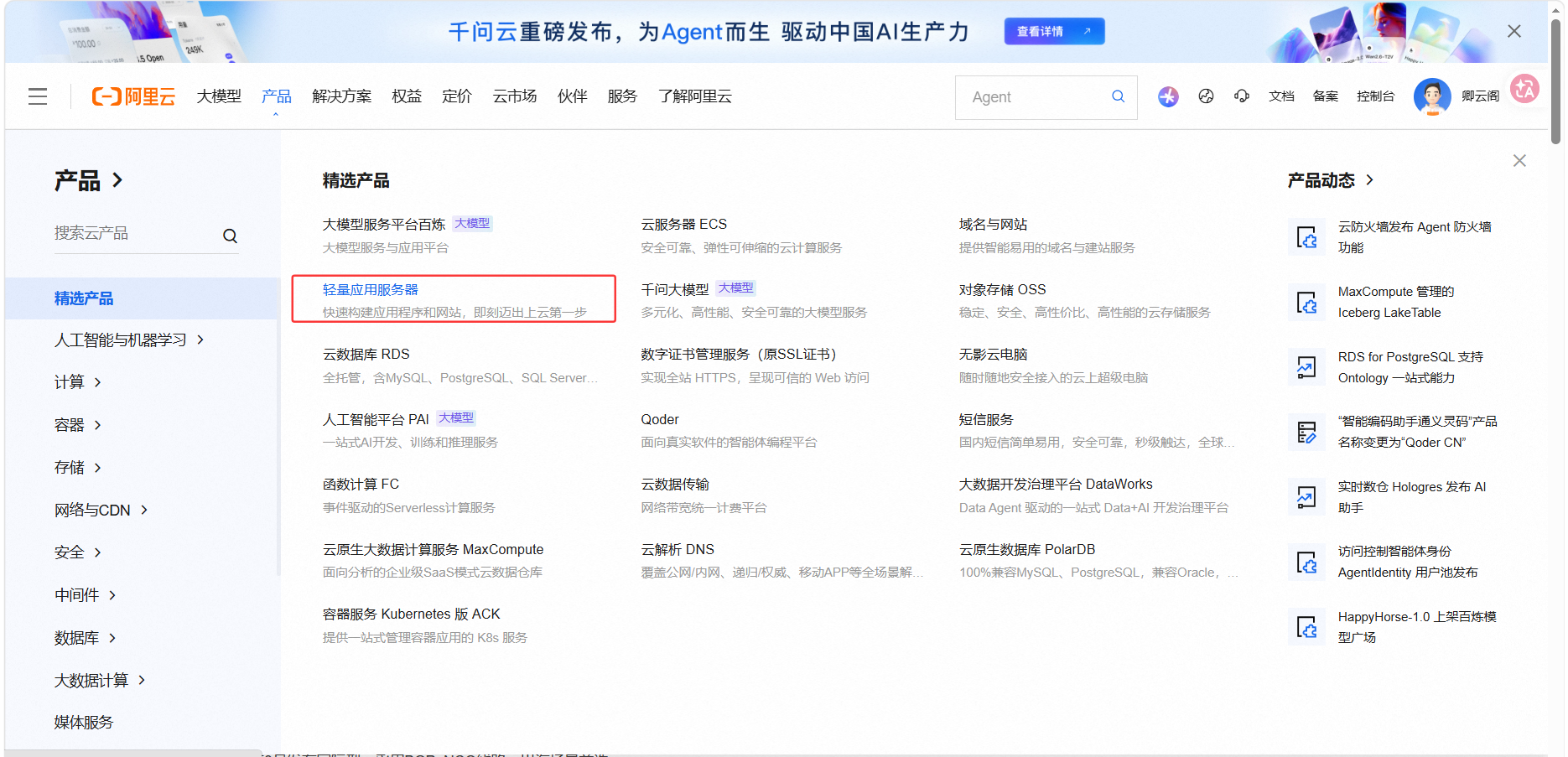Open the purple AI assistant star icon
The width and height of the screenshot is (1568, 757).
1168,96
